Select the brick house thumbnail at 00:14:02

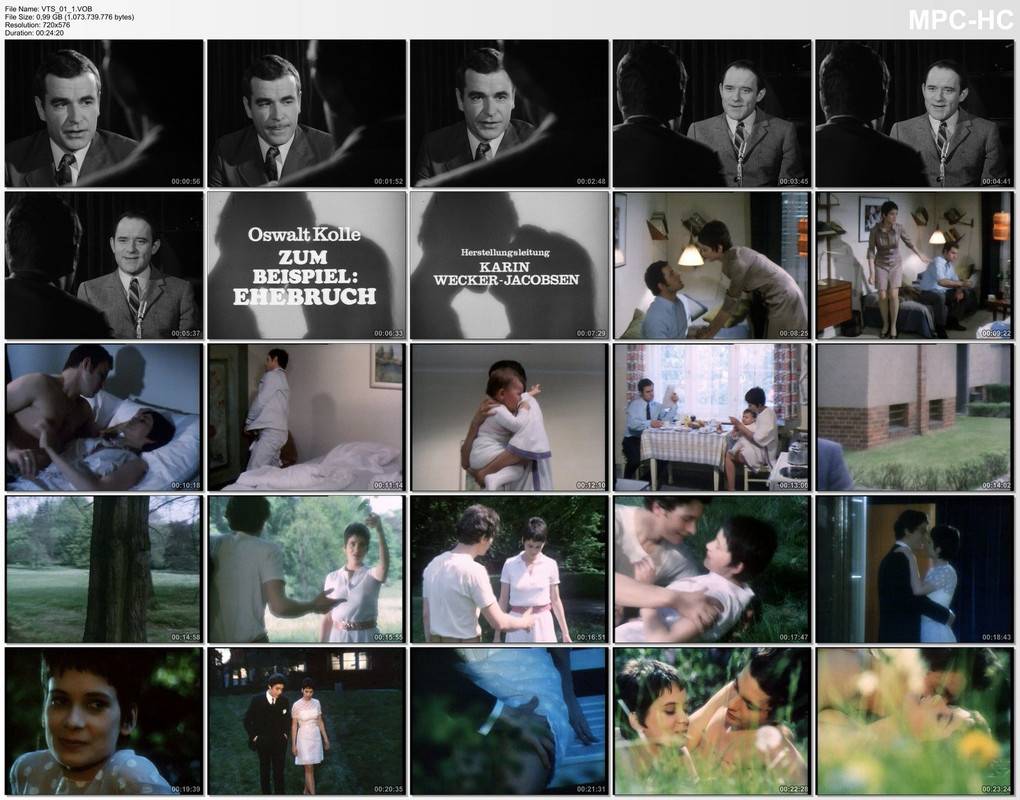coord(915,418)
